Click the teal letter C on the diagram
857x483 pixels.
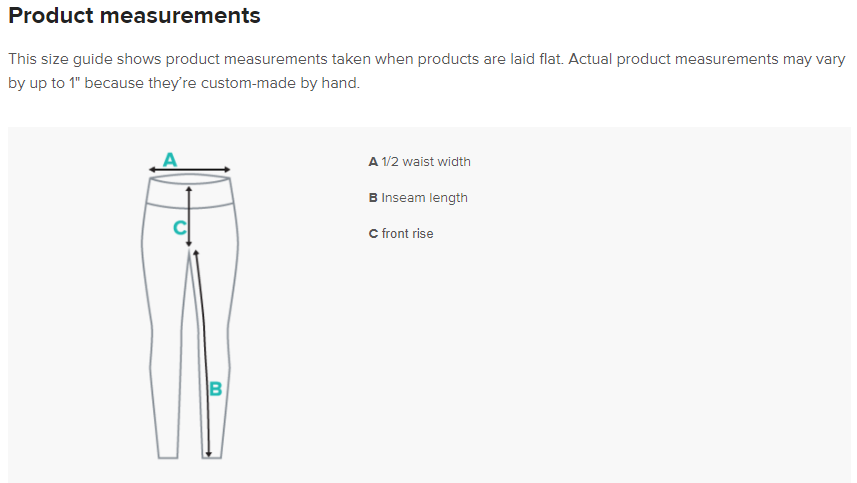coord(179,228)
